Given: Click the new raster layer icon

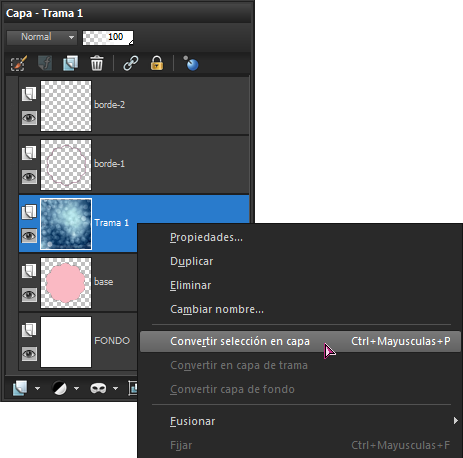Looking at the screenshot, I should pos(20,388).
